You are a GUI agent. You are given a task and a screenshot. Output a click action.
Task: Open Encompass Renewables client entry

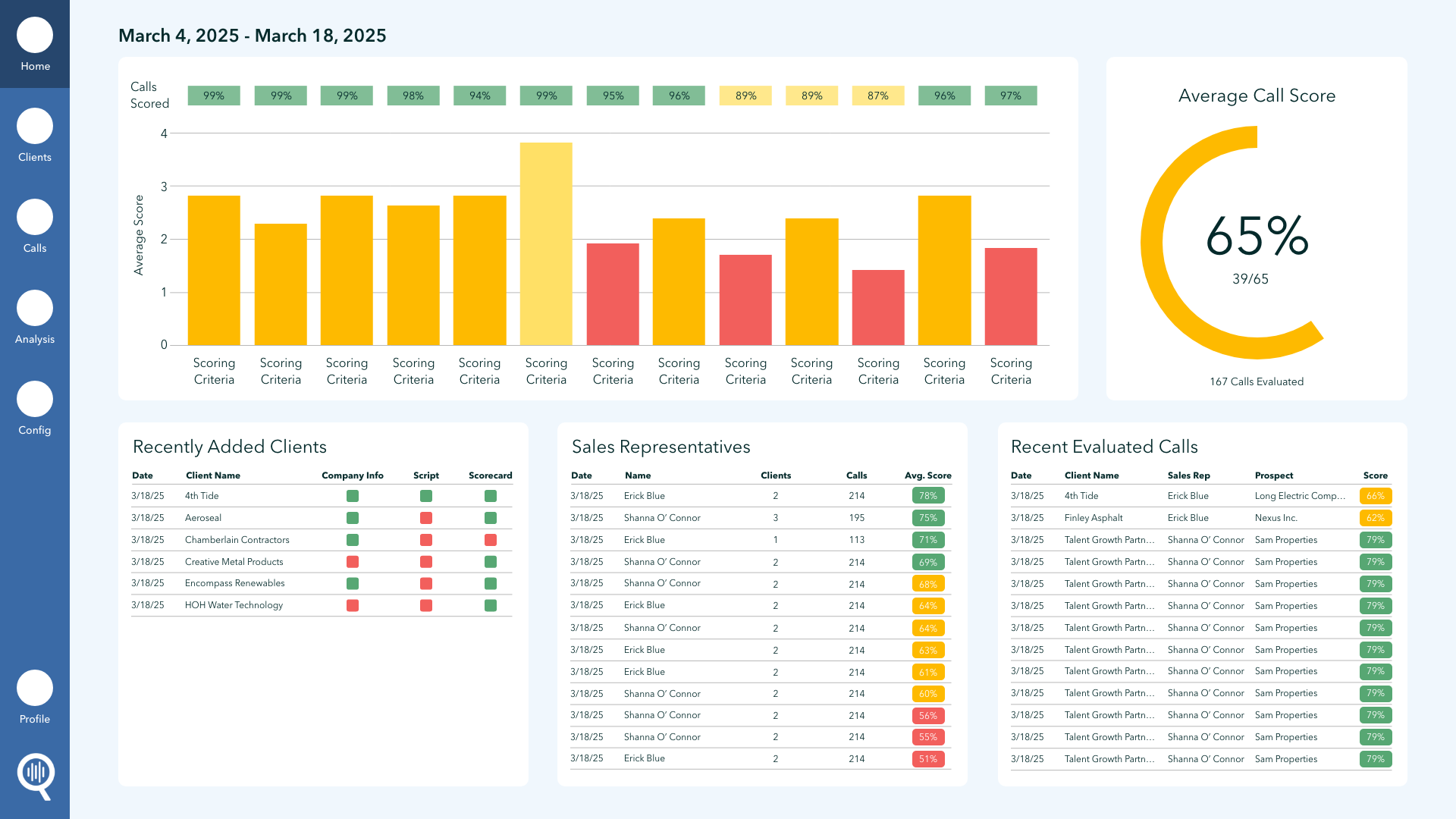pos(235,583)
